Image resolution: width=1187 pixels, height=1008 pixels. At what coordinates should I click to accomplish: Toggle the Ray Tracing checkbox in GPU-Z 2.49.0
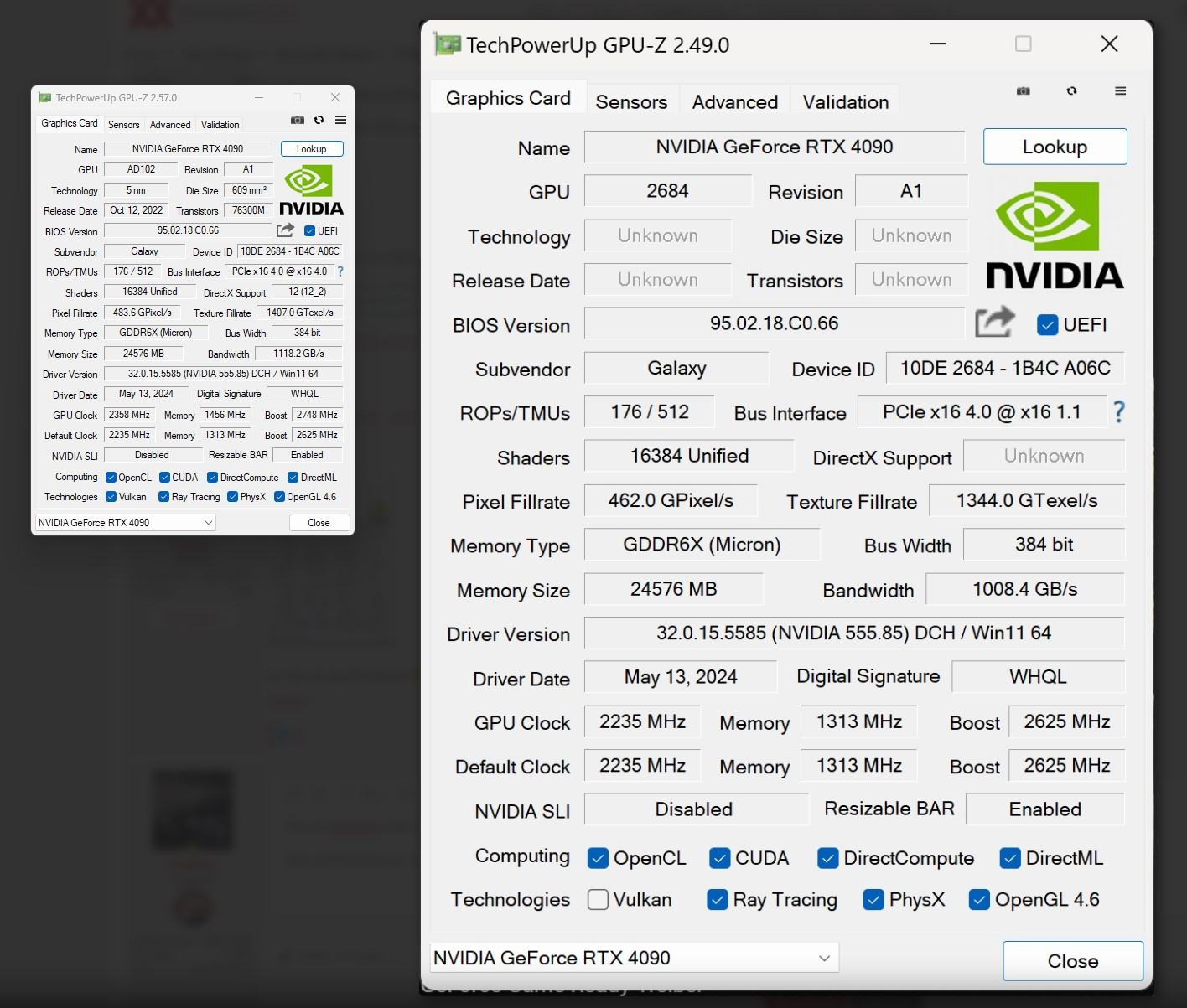(x=718, y=899)
